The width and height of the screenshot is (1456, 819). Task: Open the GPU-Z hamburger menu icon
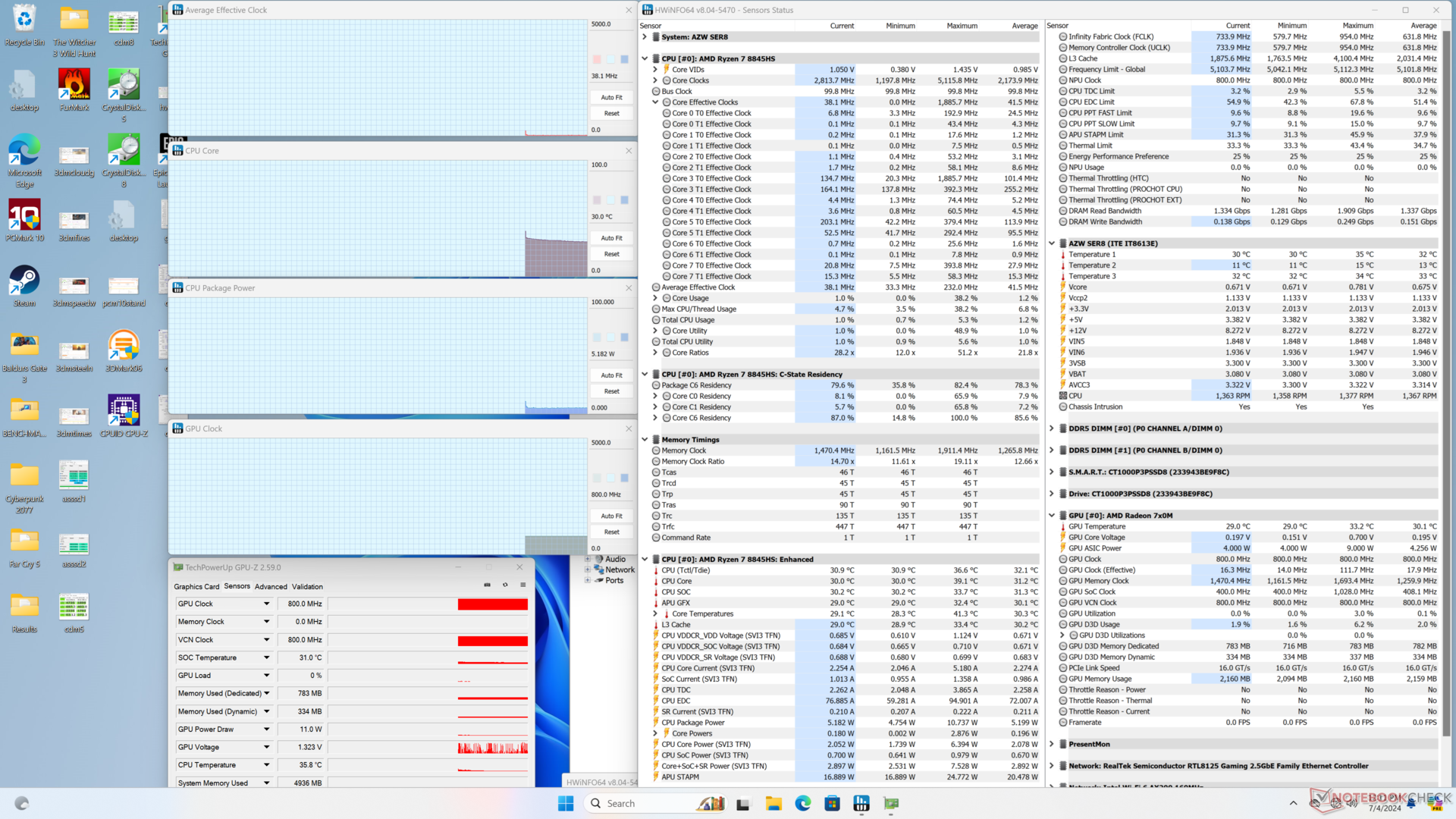click(x=522, y=585)
